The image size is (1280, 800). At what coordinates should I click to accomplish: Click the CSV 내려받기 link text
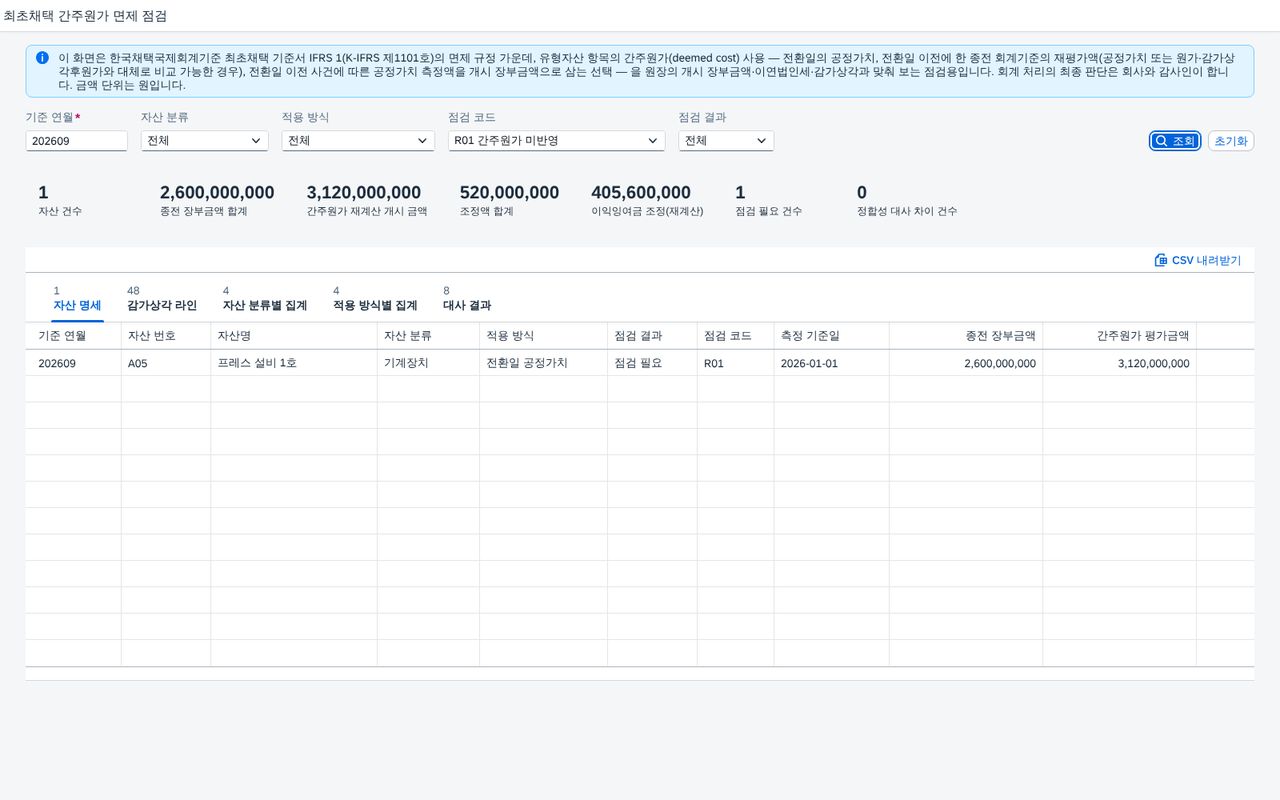pyautogui.click(x=1206, y=260)
